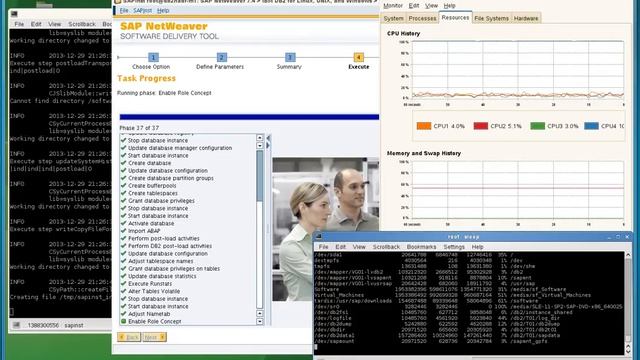
Task: Click the root terminal scroll-up arrow
Action: pyautogui.click(x=628, y=255)
